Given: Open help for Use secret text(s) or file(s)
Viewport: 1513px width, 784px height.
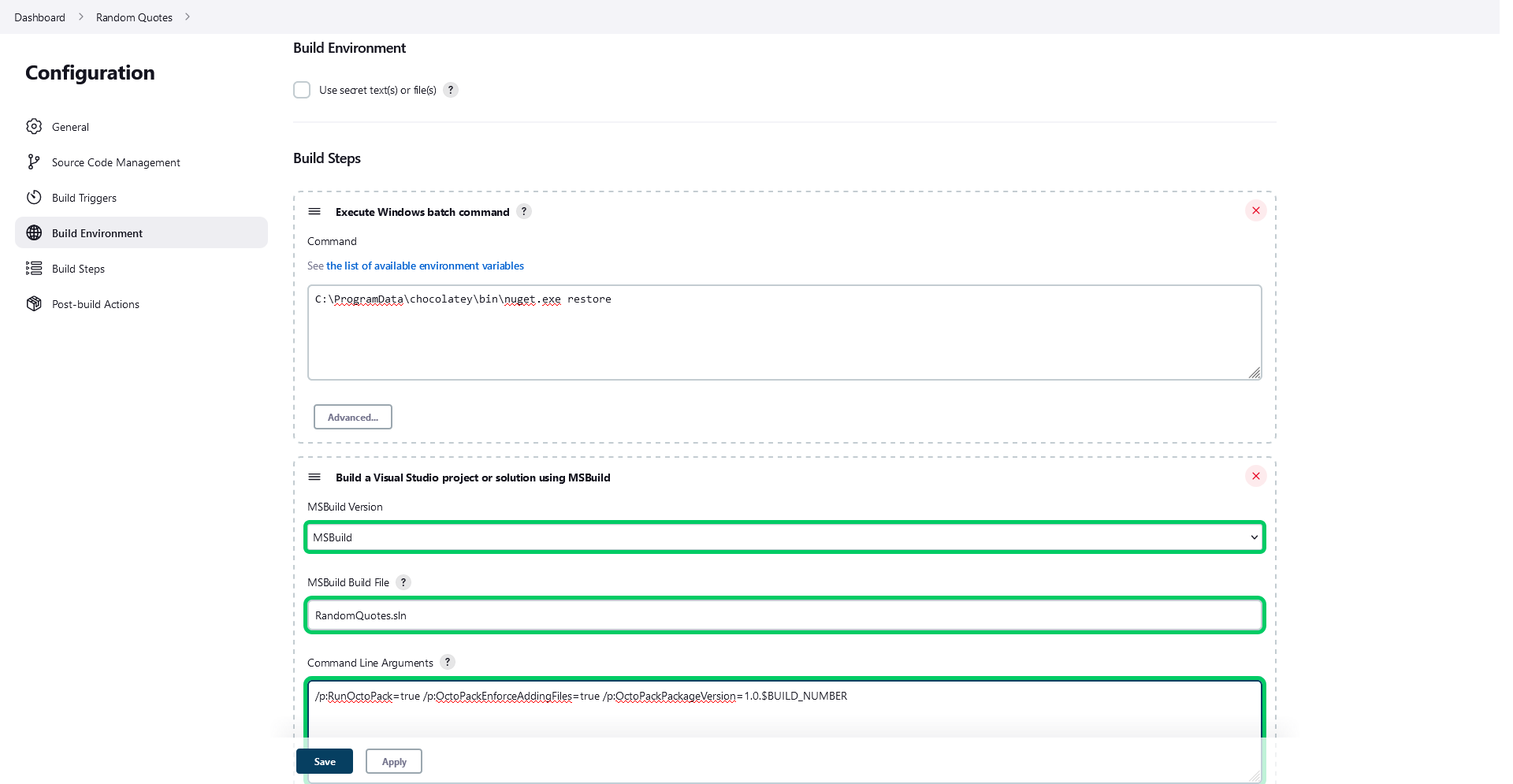Looking at the screenshot, I should point(451,90).
